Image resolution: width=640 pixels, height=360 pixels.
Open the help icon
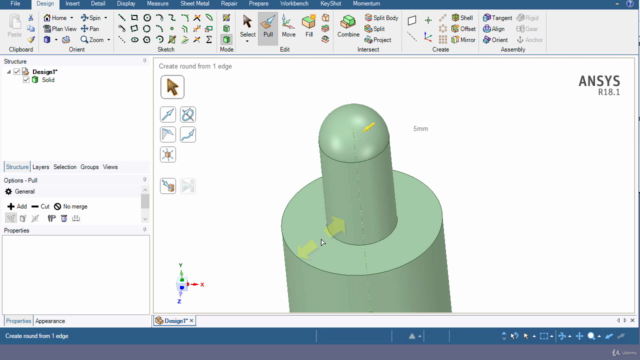(x=630, y=4)
